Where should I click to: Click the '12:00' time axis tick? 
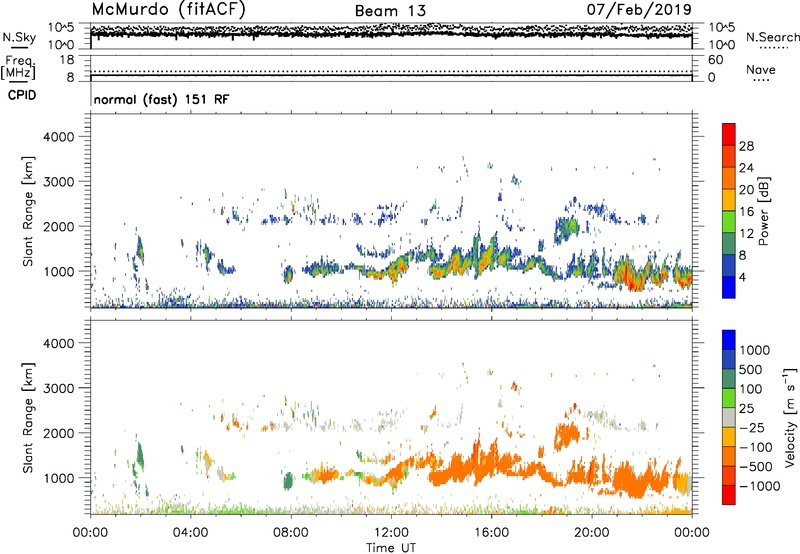point(391,532)
